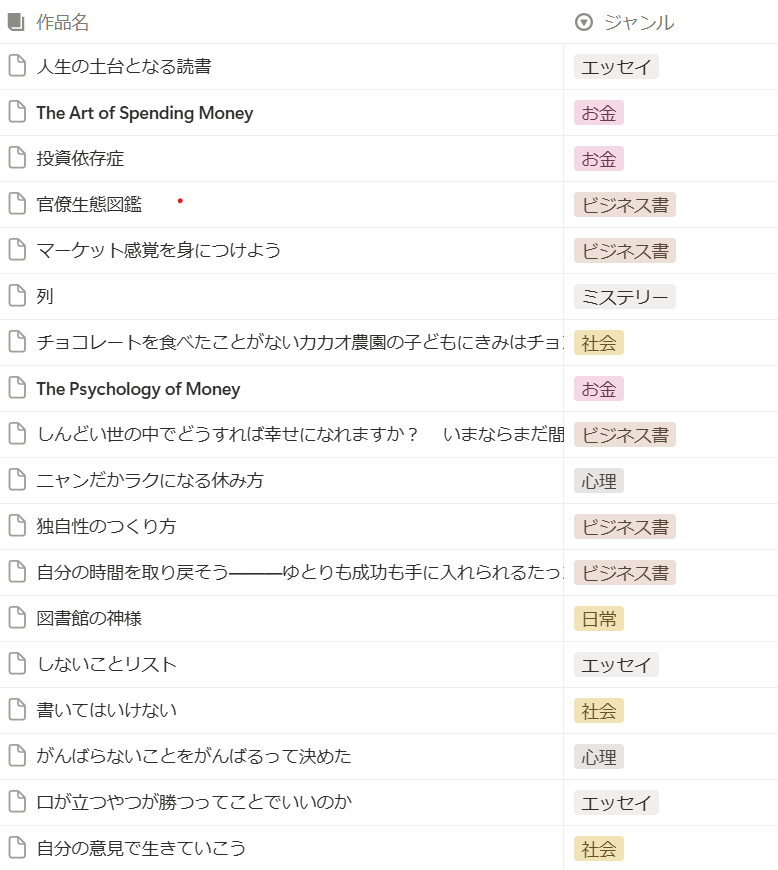Viewport: 778px width, 870px height.
Task: Open genre tag お金 for The Art of Spending Money
Action: click(599, 113)
